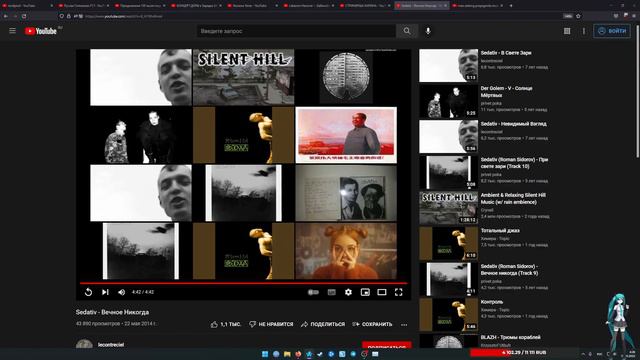
Task: Open sidebar video BLAZH - Трюмы кораблей
Action: coord(510,338)
